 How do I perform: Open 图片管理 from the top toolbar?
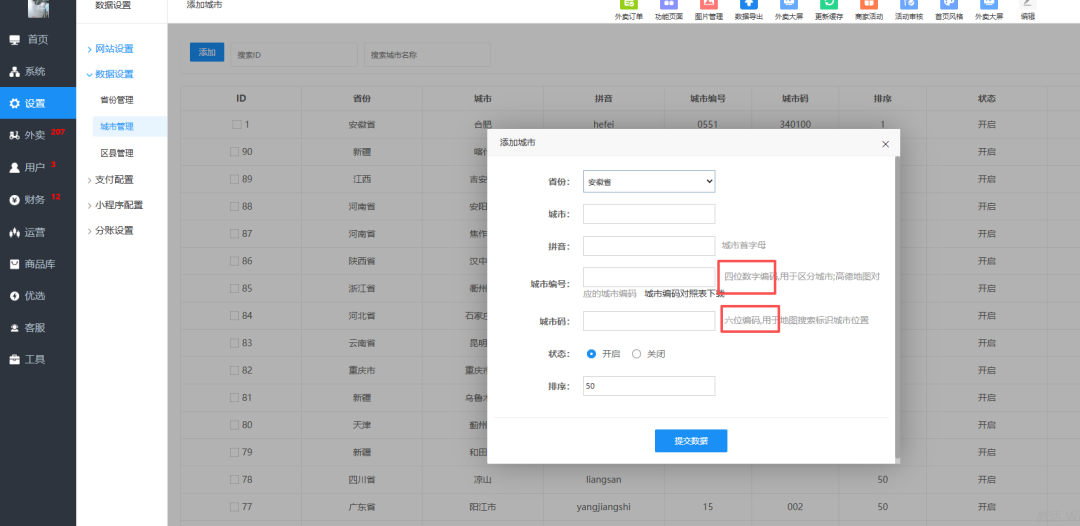pos(709,9)
